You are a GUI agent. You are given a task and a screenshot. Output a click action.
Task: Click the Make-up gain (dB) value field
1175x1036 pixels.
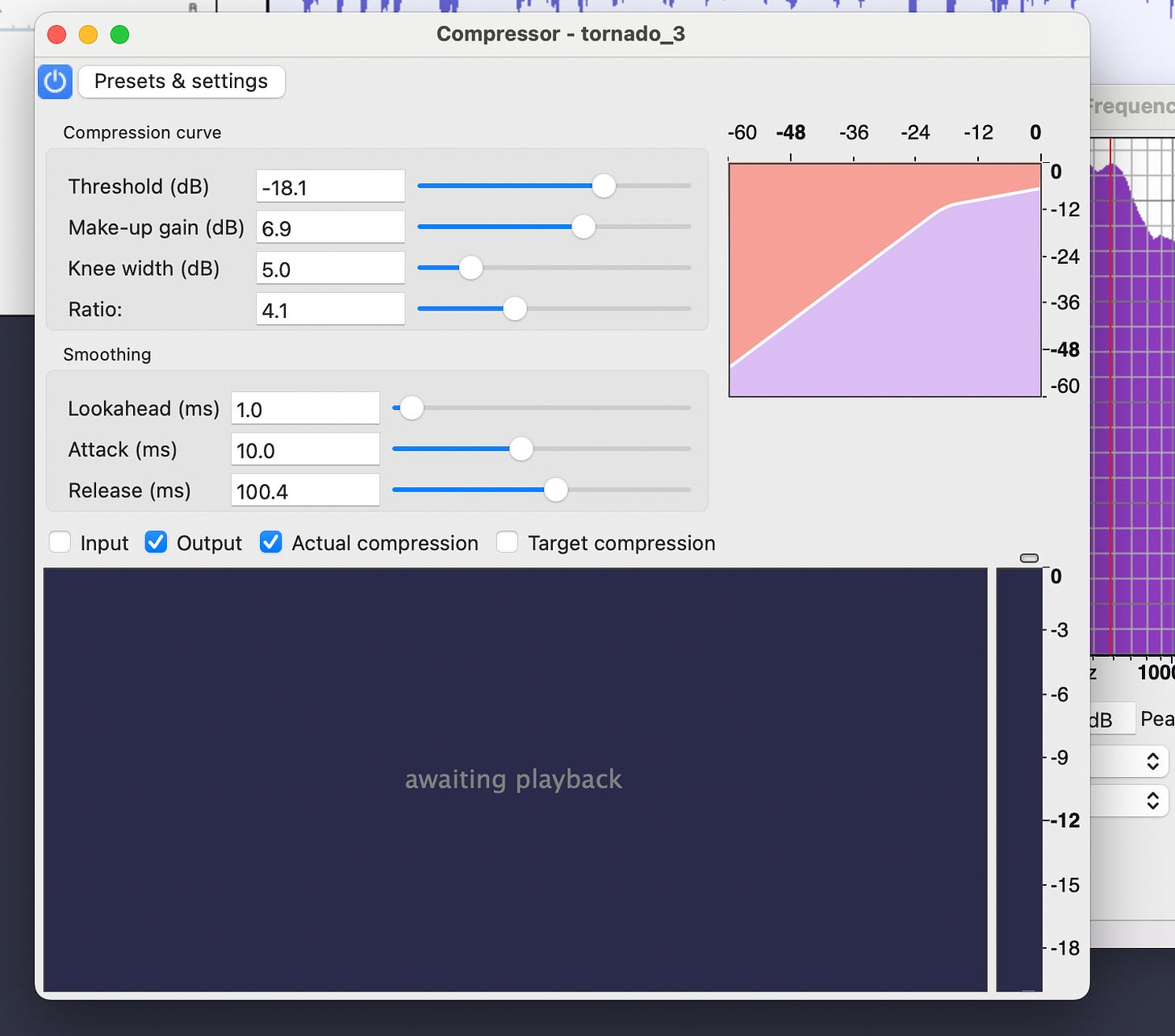coord(330,228)
